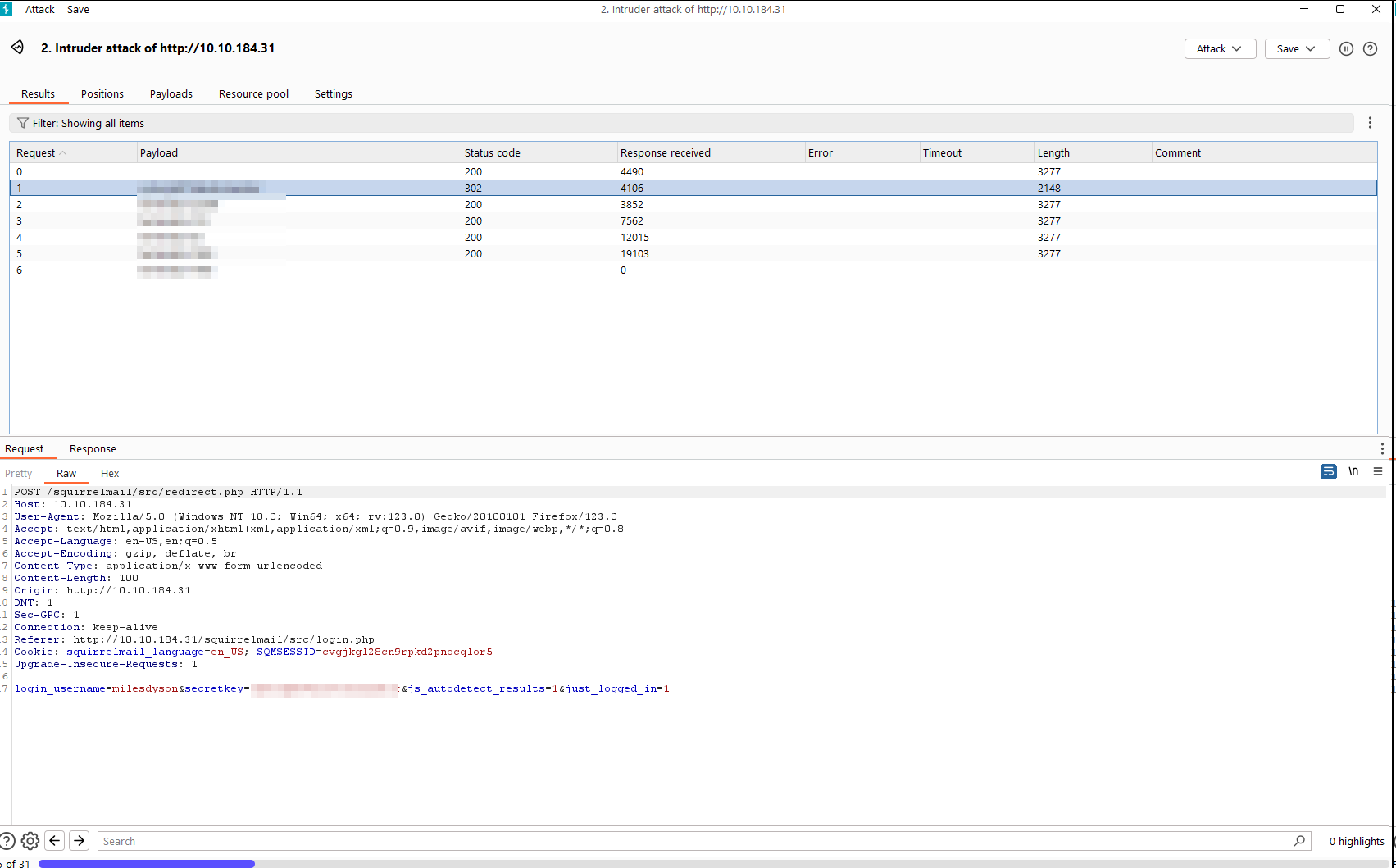Click the magnifier icon in the search box
Image resolution: width=1396 pixels, height=868 pixels.
1299,841
